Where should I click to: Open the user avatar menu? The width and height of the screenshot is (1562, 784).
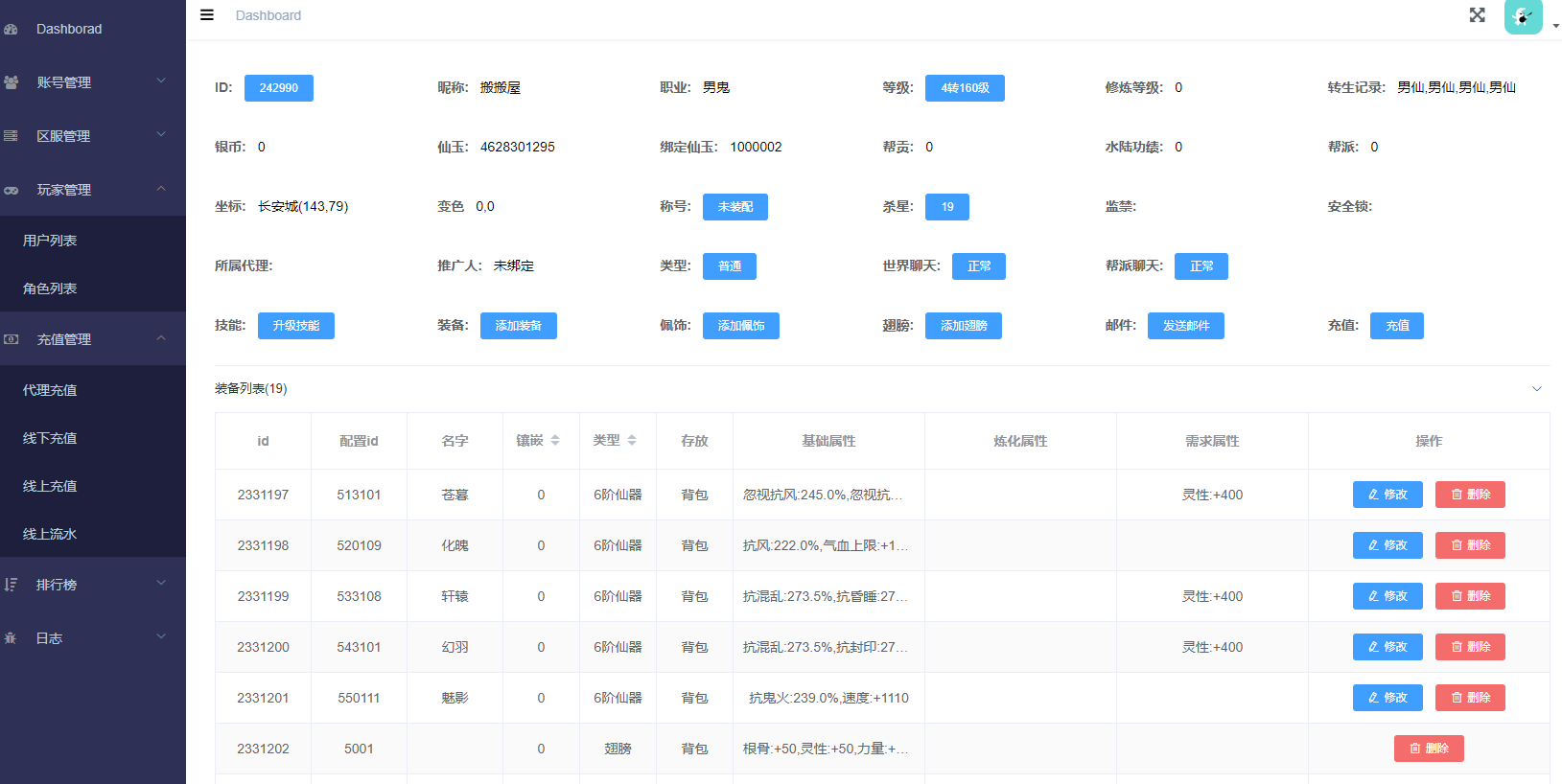[1524, 17]
